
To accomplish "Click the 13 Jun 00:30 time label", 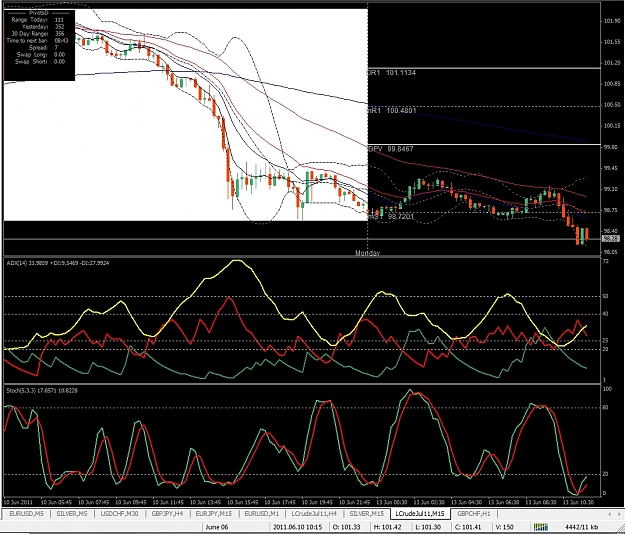I will pos(393,502).
